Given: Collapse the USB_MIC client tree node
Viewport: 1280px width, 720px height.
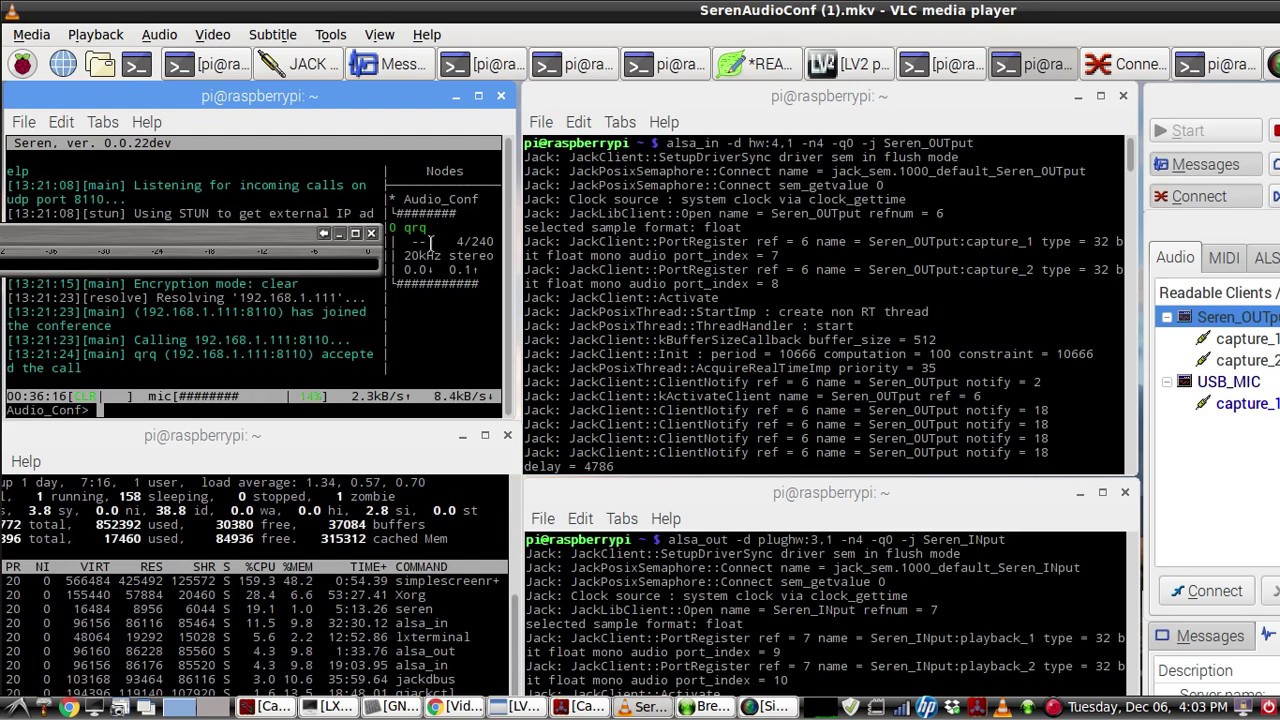Looking at the screenshot, I should click(x=1167, y=382).
